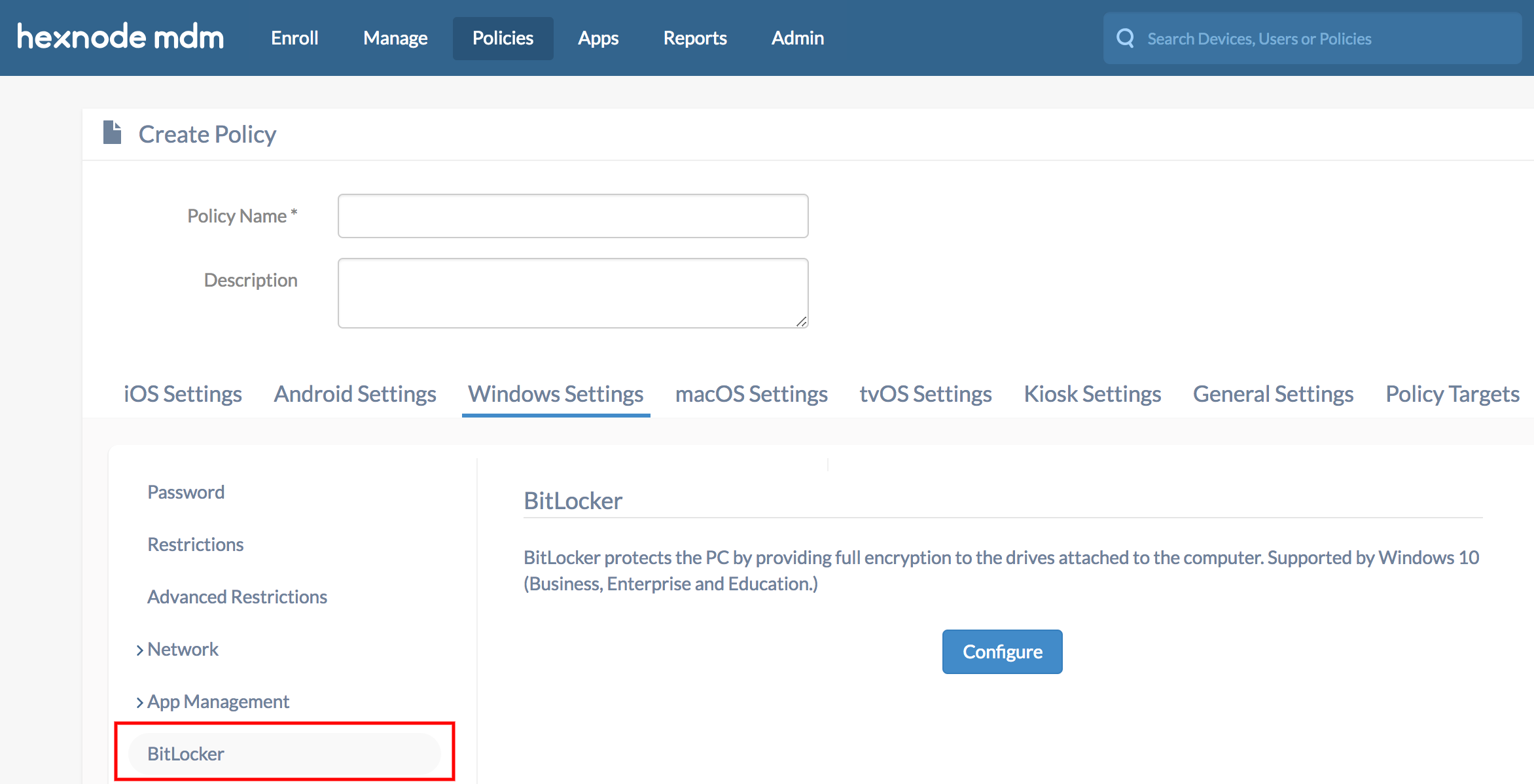Click the Create Policy document icon

click(113, 133)
